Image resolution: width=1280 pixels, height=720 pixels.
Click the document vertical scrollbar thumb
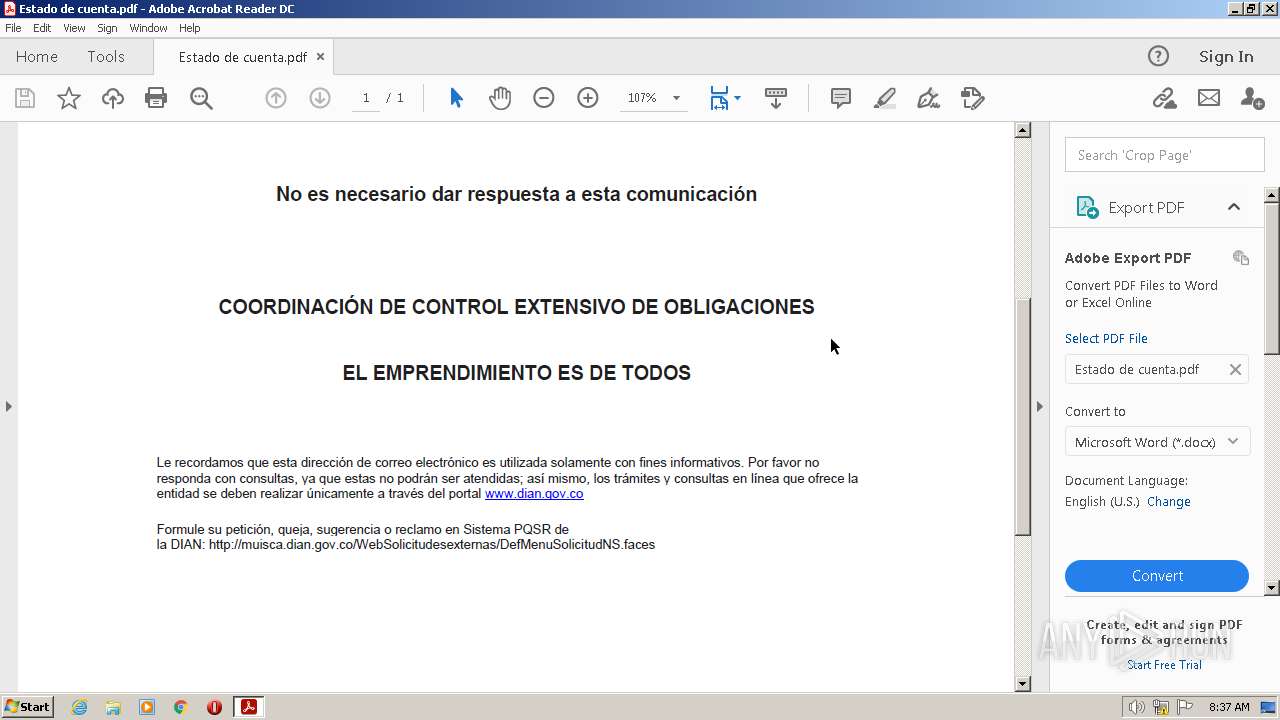[x=1022, y=415]
